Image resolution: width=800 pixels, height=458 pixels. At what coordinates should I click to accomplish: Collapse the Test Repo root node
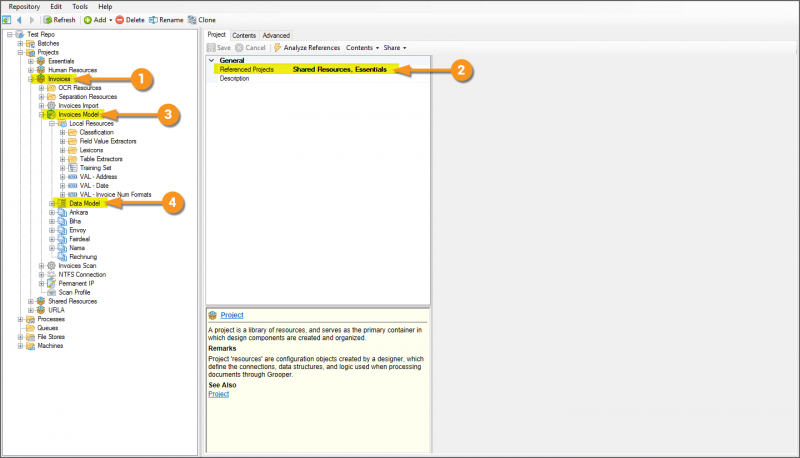9,34
